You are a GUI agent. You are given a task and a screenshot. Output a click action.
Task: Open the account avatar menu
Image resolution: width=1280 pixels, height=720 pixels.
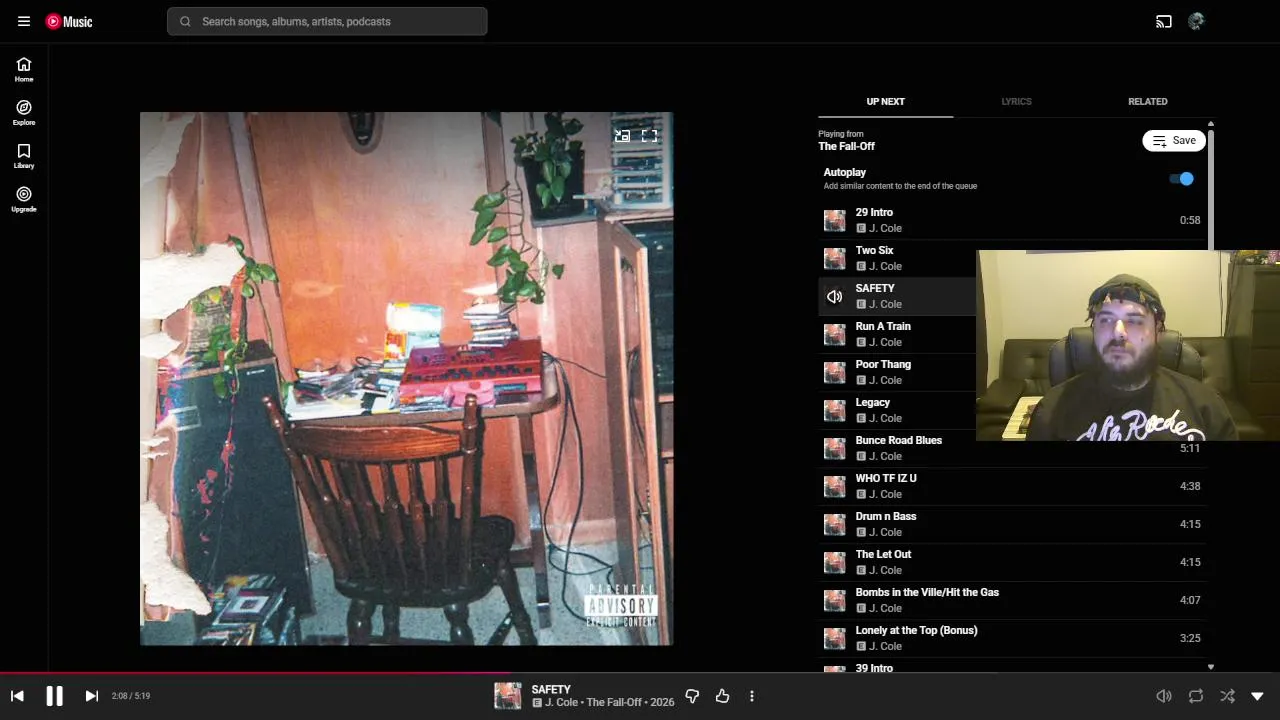[1196, 21]
